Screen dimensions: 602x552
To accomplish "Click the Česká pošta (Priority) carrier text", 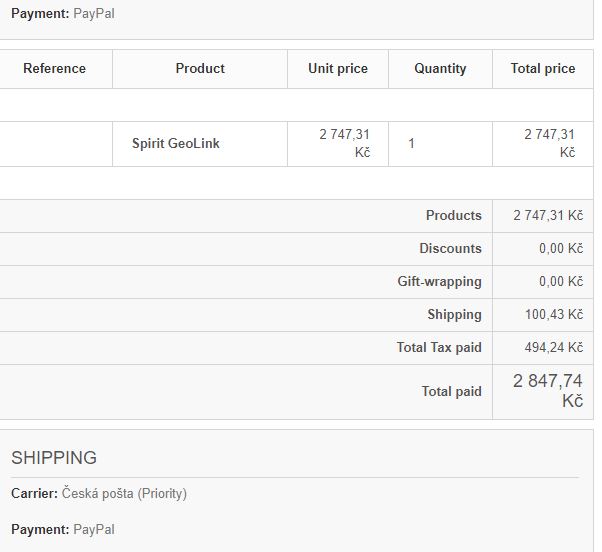I will click(124, 494).
